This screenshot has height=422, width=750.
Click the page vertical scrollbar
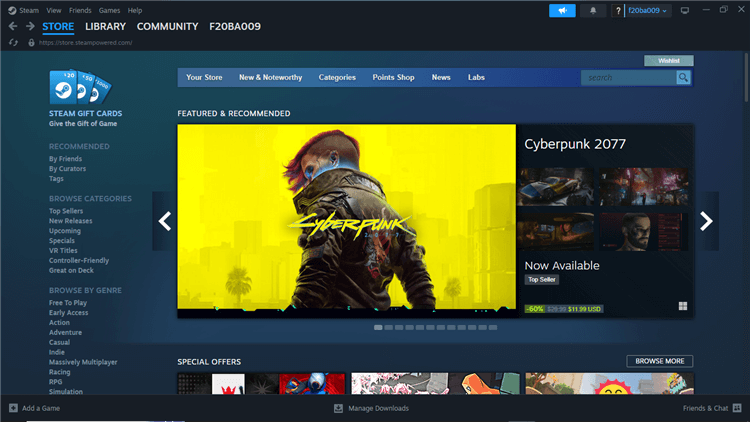pos(747,77)
